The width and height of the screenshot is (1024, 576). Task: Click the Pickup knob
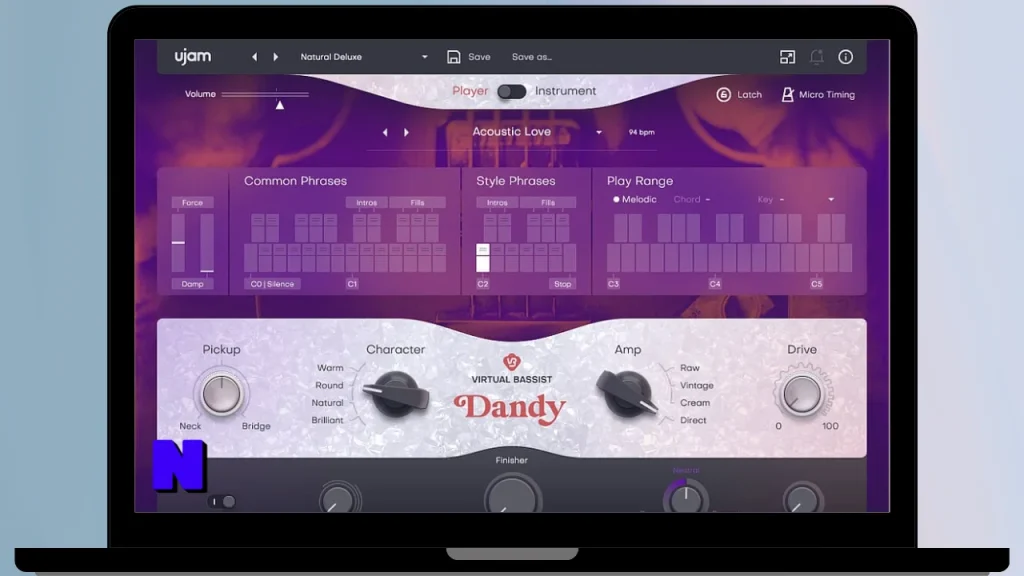click(x=221, y=394)
